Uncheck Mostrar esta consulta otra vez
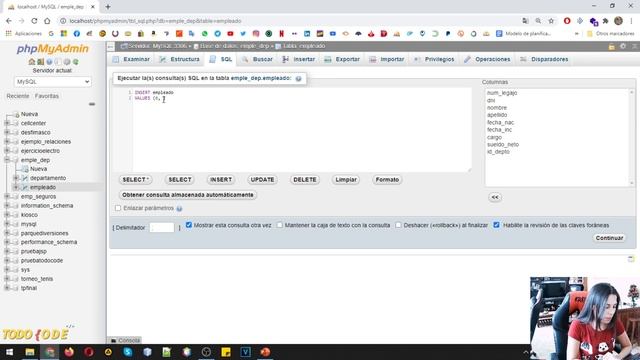640x360 pixels. coord(189,225)
